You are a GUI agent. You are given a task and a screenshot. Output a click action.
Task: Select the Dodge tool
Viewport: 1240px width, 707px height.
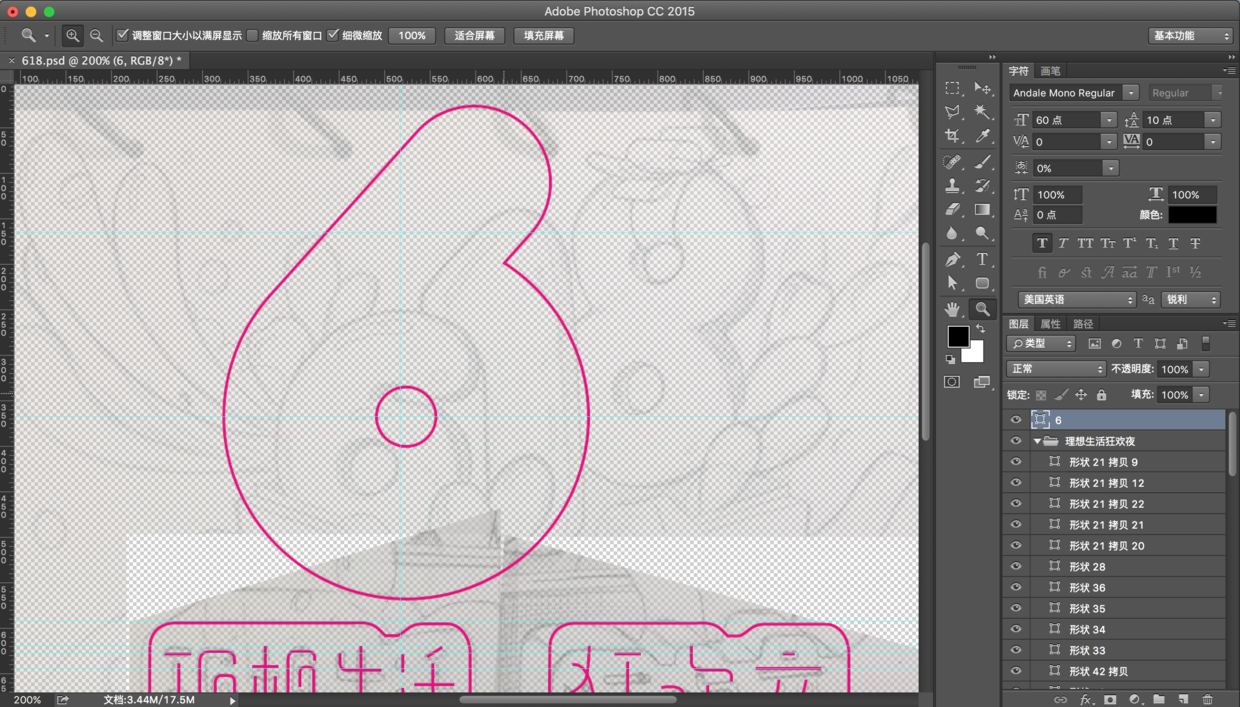(x=982, y=234)
